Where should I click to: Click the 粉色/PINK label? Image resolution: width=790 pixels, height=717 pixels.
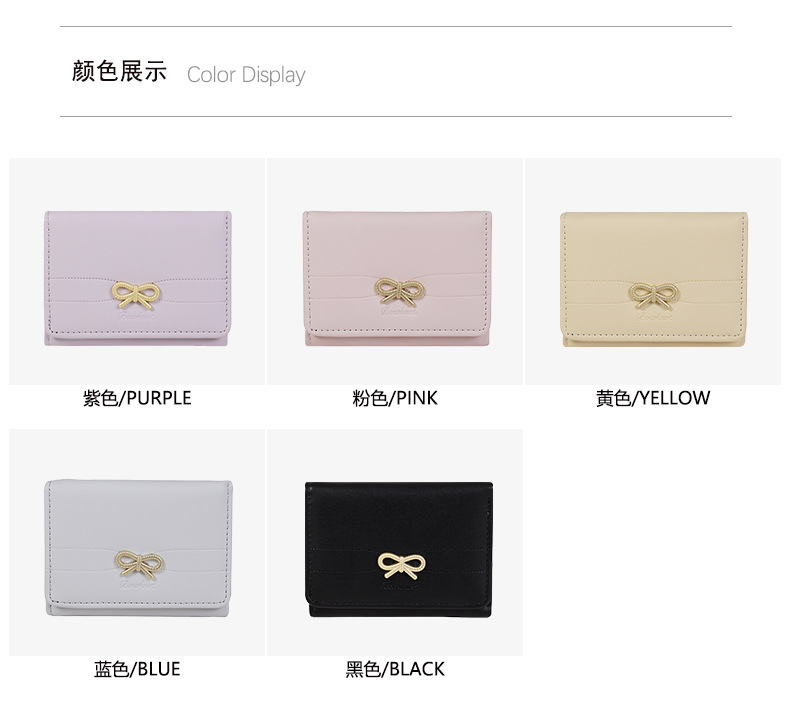[x=395, y=398]
